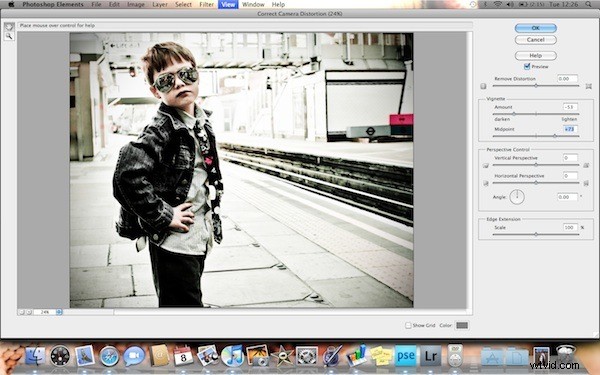Click left icon of Horizontal Perspective slider
The width and height of the screenshot is (600, 375).
[486, 183]
